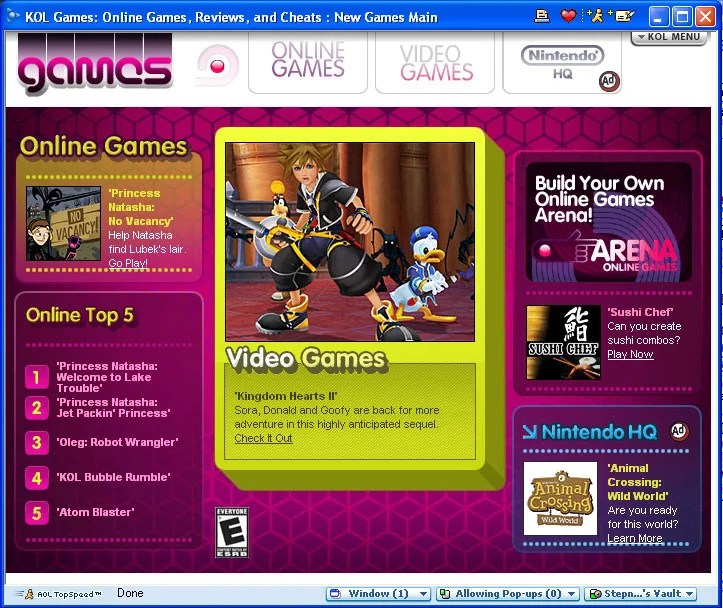Click the Online Games section heading

[104, 147]
